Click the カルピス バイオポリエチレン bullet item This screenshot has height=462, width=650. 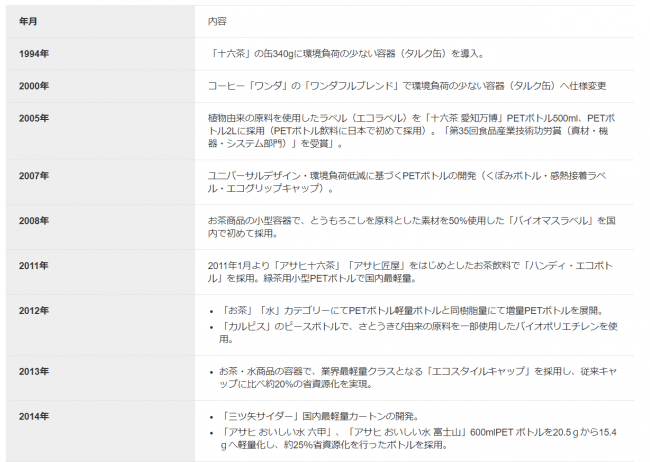click(419, 333)
